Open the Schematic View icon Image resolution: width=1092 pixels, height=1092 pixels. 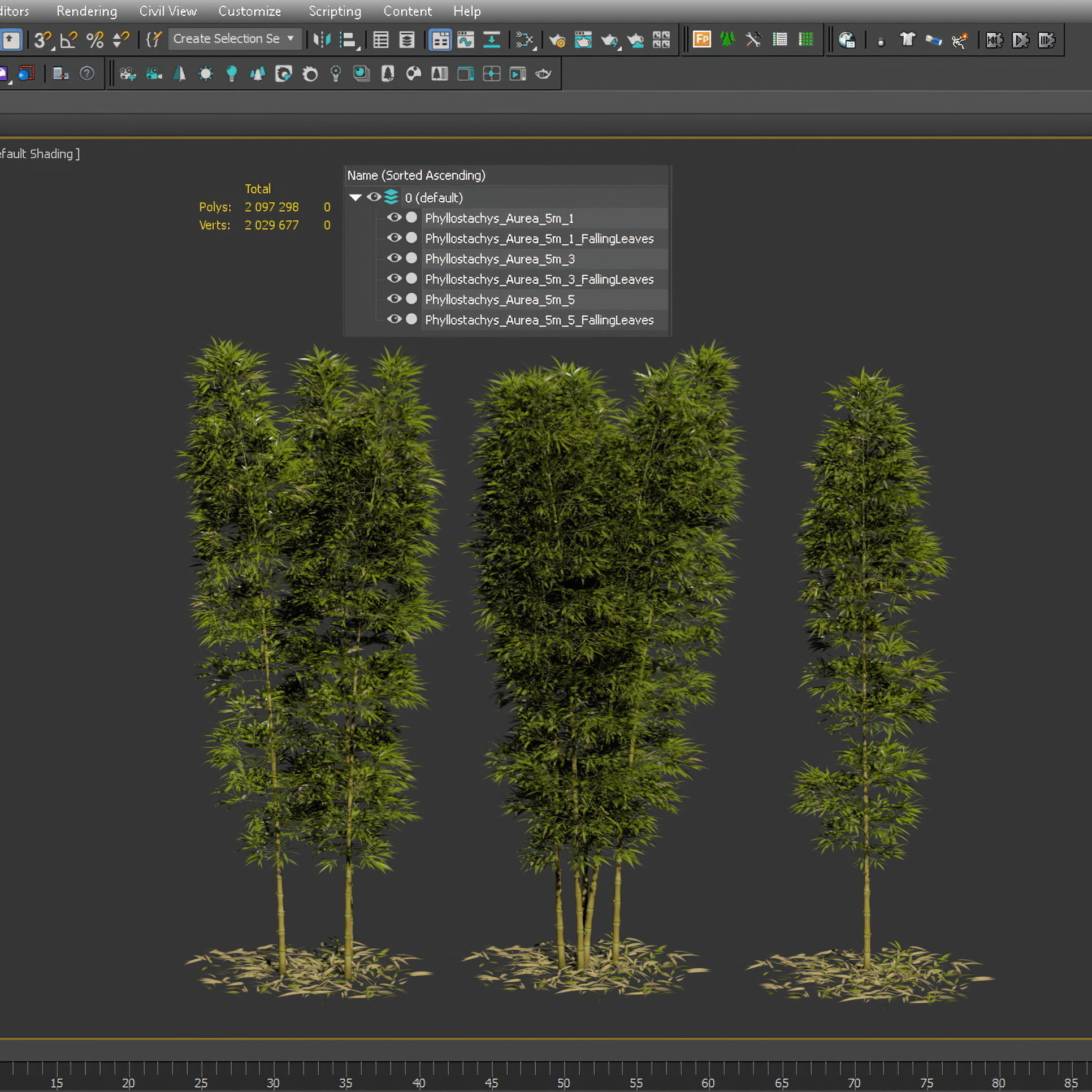[x=492, y=40]
